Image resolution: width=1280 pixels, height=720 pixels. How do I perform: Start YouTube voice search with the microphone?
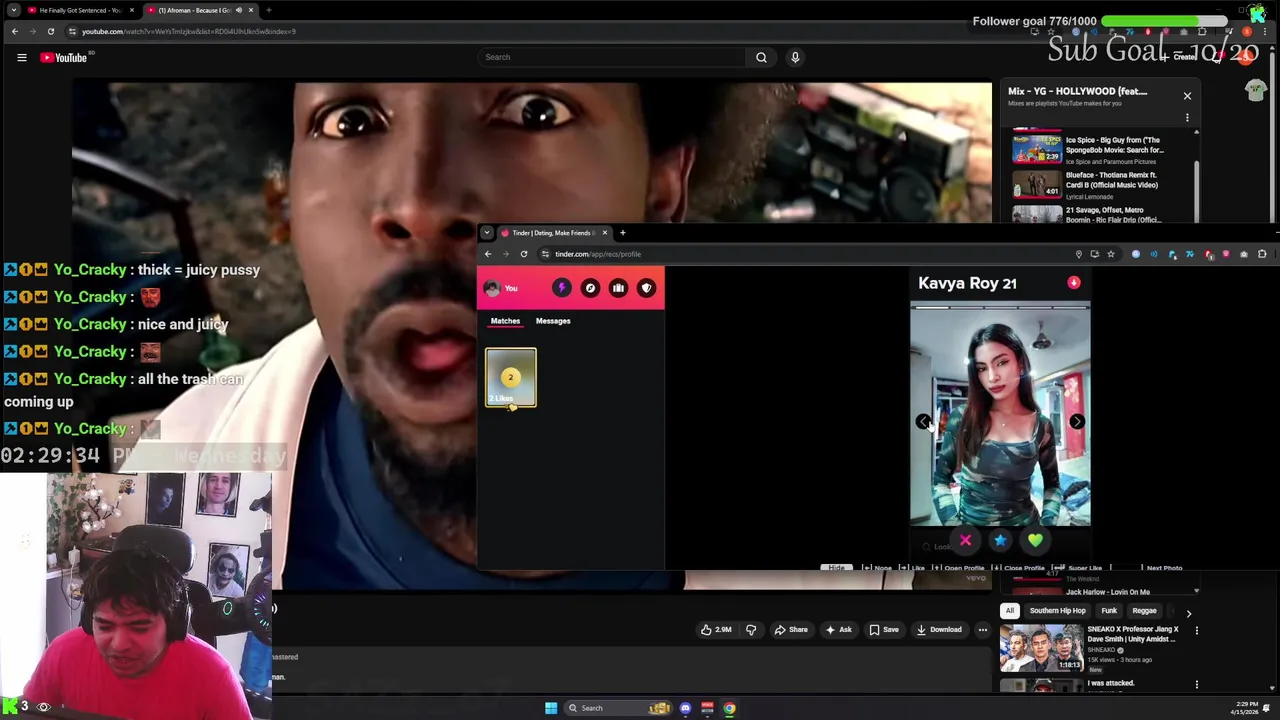tap(795, 57)
